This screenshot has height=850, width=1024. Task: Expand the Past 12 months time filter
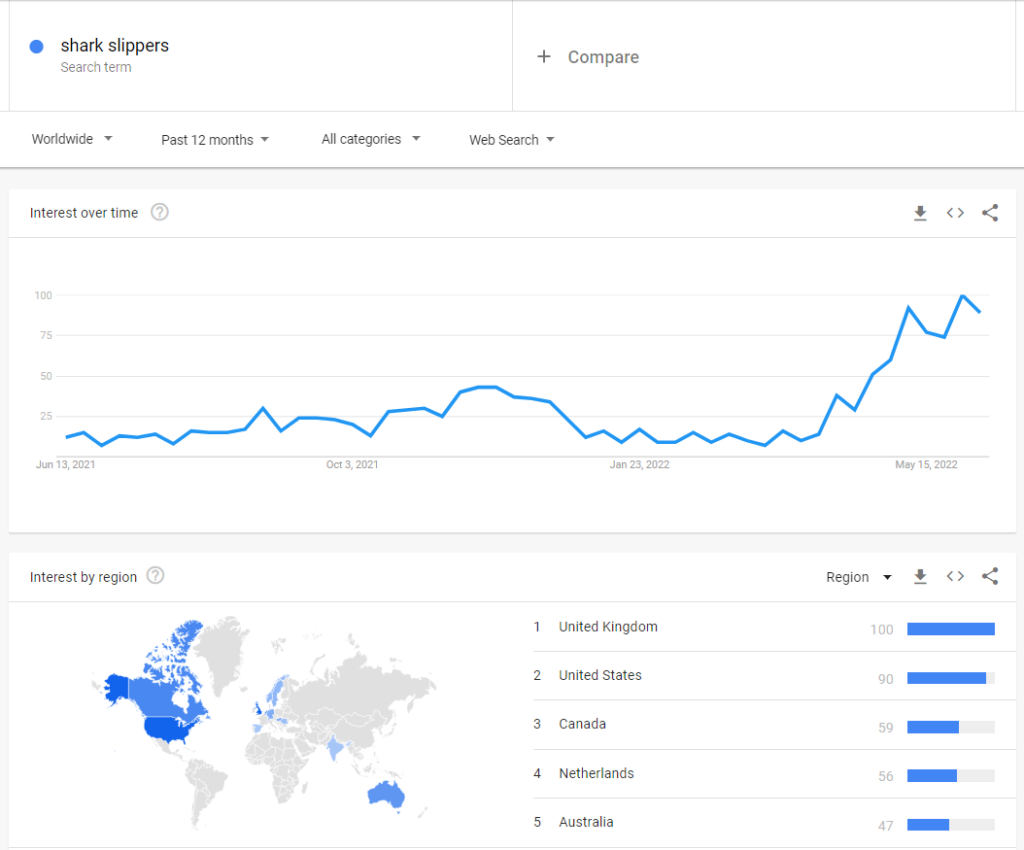click(x=215, y=140)
